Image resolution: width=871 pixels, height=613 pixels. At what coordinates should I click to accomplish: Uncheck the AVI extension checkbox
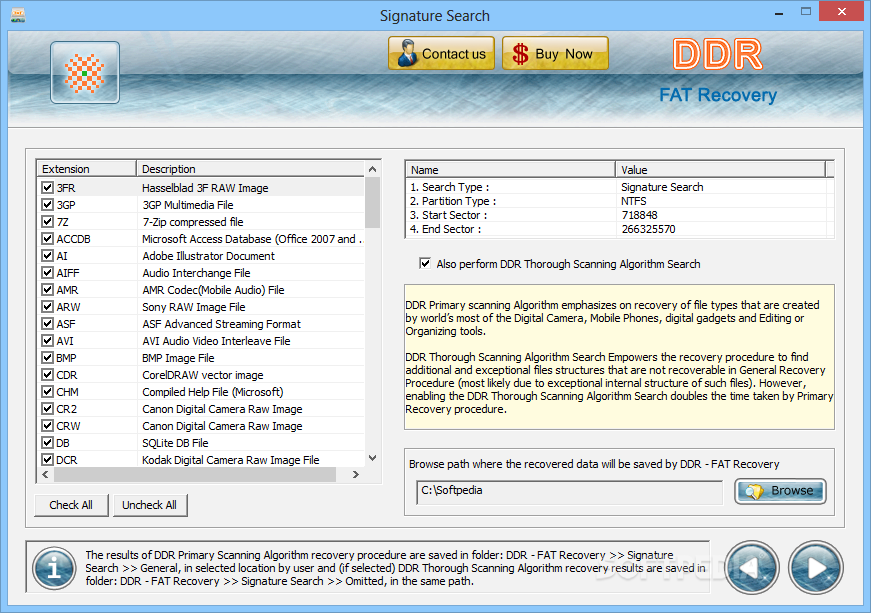click(48, 340)
